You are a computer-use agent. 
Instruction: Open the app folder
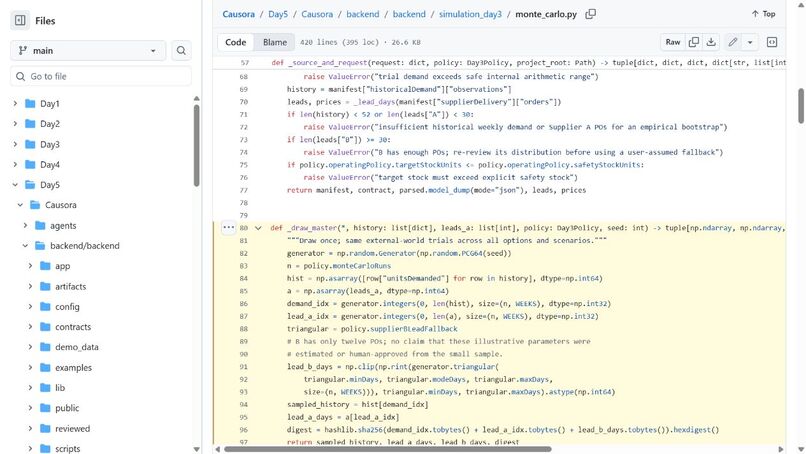(x=63, y=266)
